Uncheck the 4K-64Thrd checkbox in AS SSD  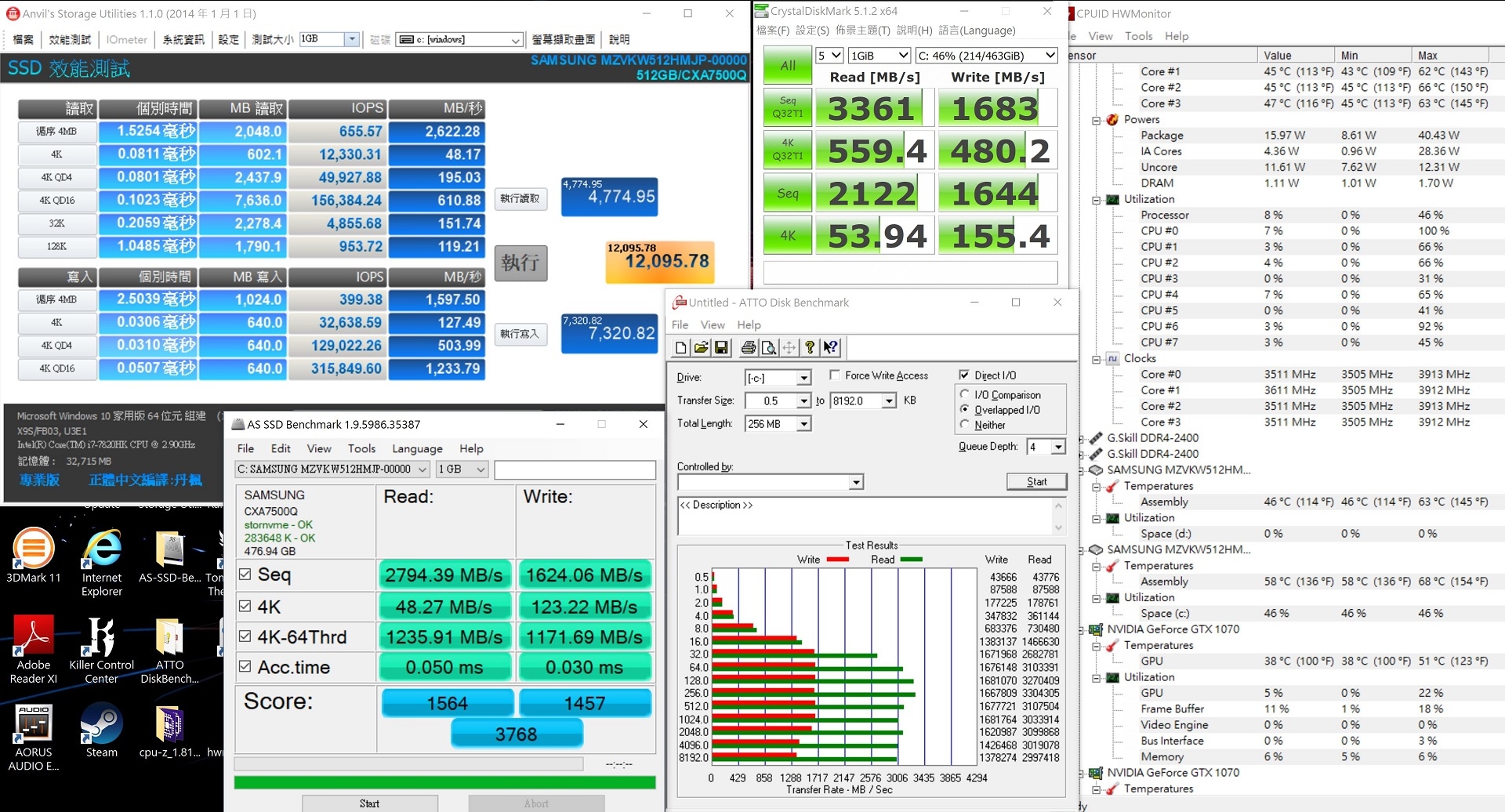(245, 636)
